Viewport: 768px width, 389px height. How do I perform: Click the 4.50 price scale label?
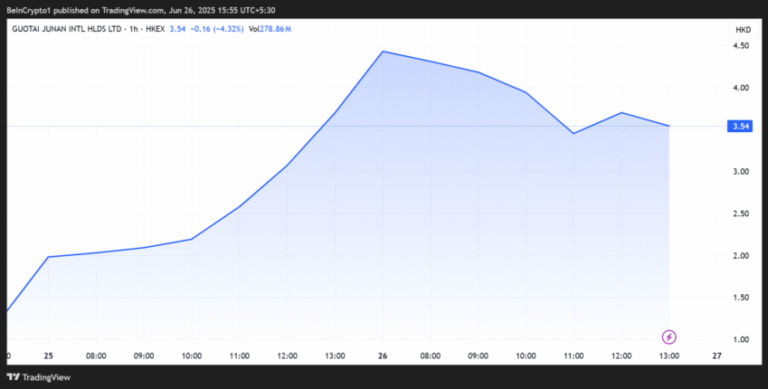tap(741, 46)
